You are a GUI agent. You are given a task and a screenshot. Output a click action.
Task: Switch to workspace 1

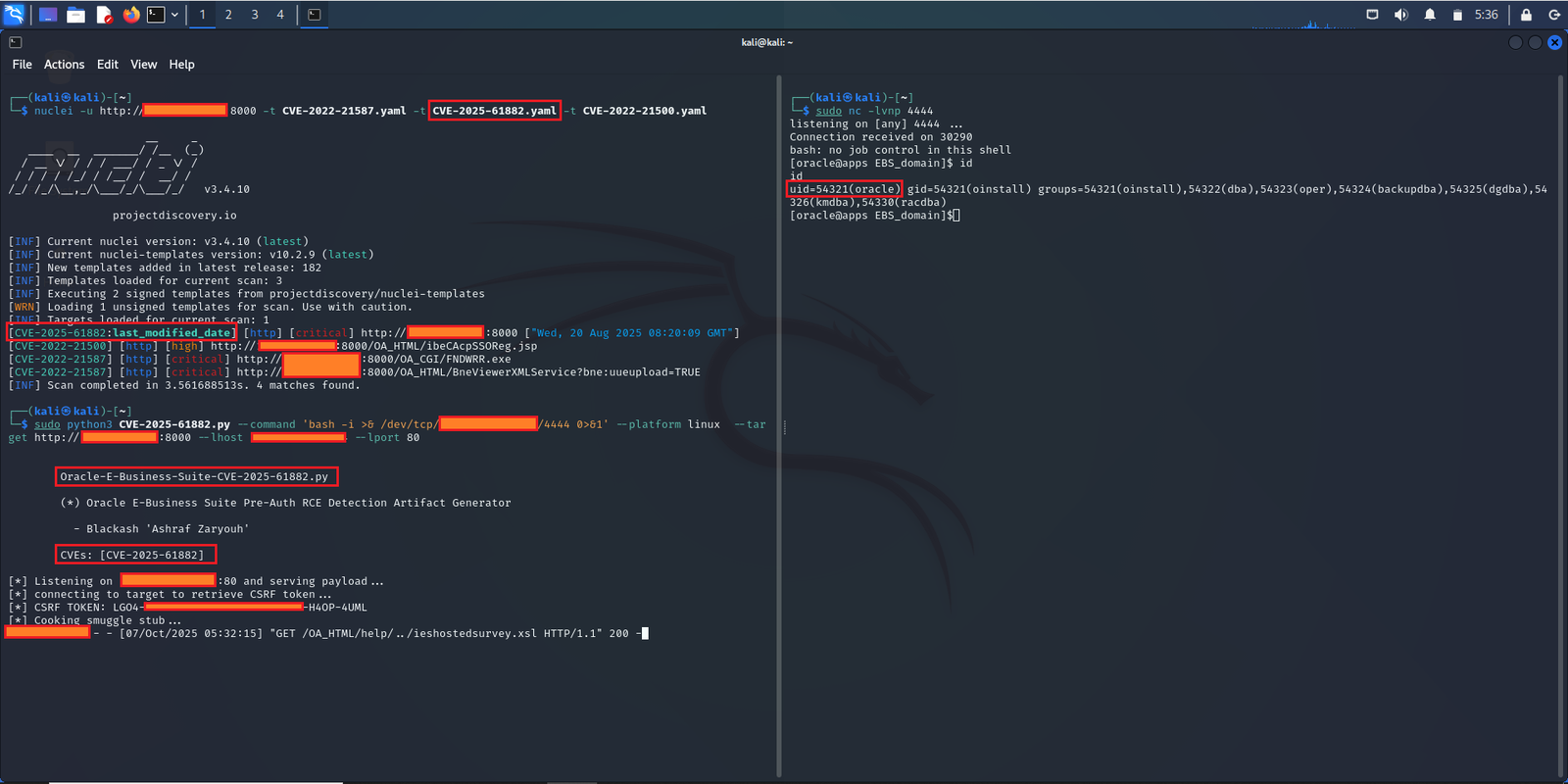pos(202,15)
